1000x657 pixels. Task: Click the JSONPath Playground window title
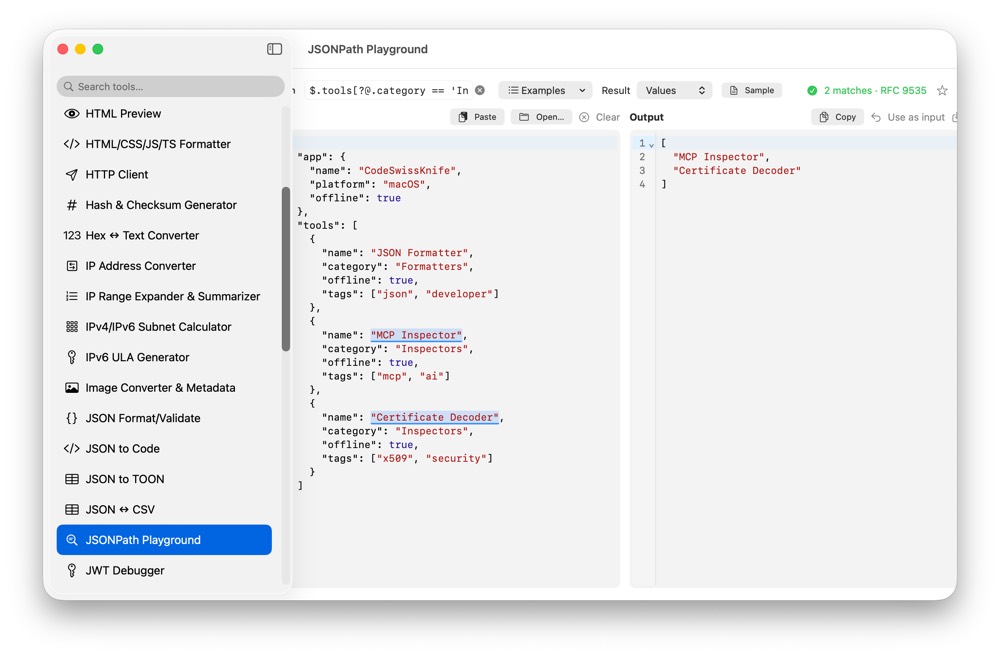(367, 49)
